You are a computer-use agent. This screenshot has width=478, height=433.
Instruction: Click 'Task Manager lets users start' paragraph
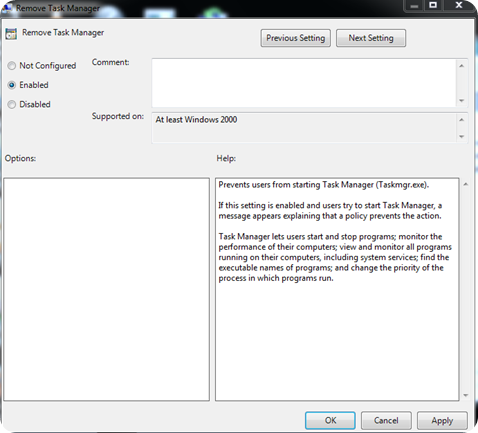click(x=335, y=257)
